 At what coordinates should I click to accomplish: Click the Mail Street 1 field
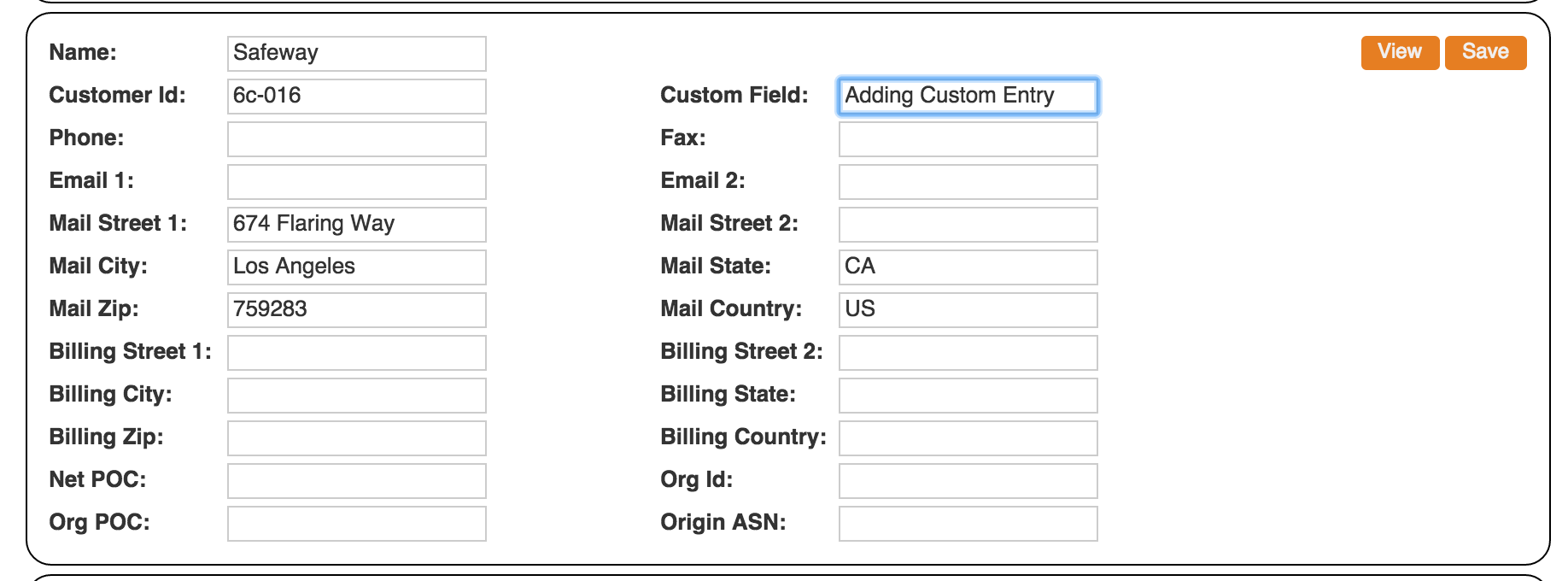coord(356,224)
